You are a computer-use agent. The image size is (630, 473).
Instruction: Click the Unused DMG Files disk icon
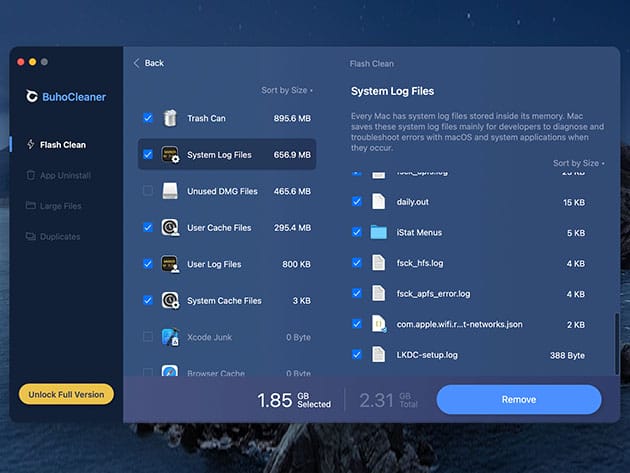point(171,191)
